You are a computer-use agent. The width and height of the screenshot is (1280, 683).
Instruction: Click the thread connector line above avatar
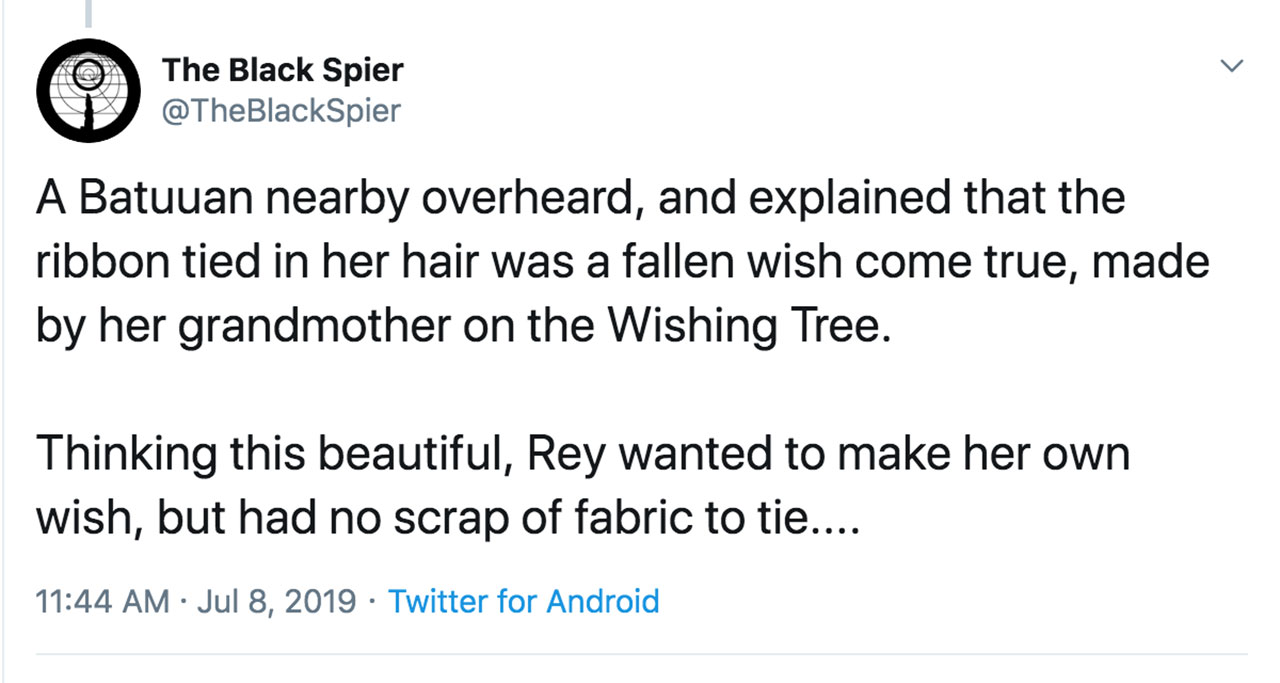click(88, 12)
